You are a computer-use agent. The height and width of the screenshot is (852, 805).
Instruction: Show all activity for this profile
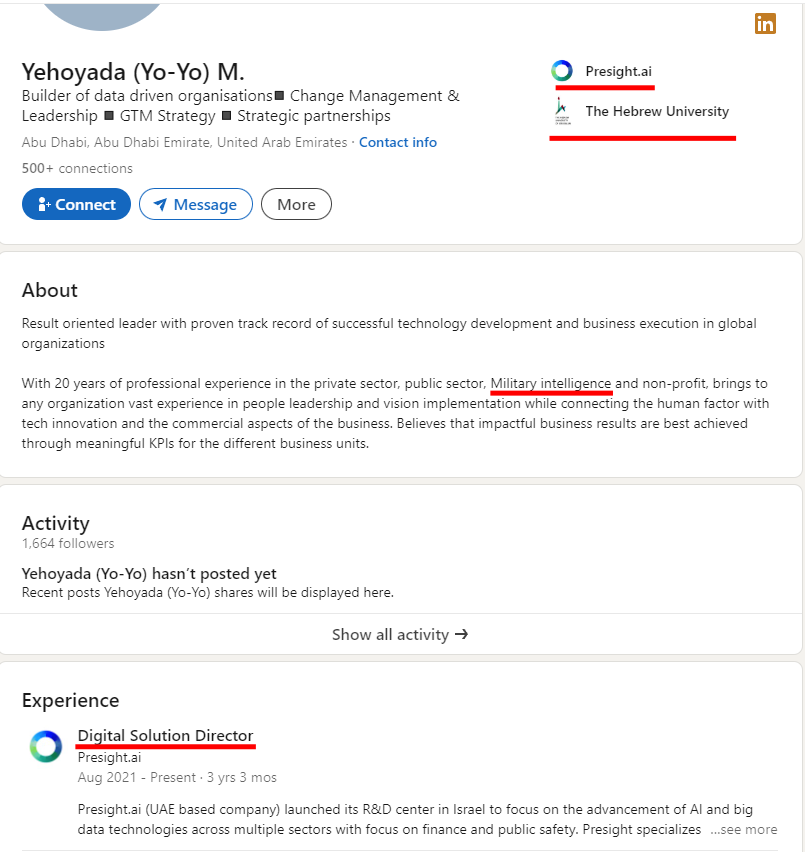point(400,634)
